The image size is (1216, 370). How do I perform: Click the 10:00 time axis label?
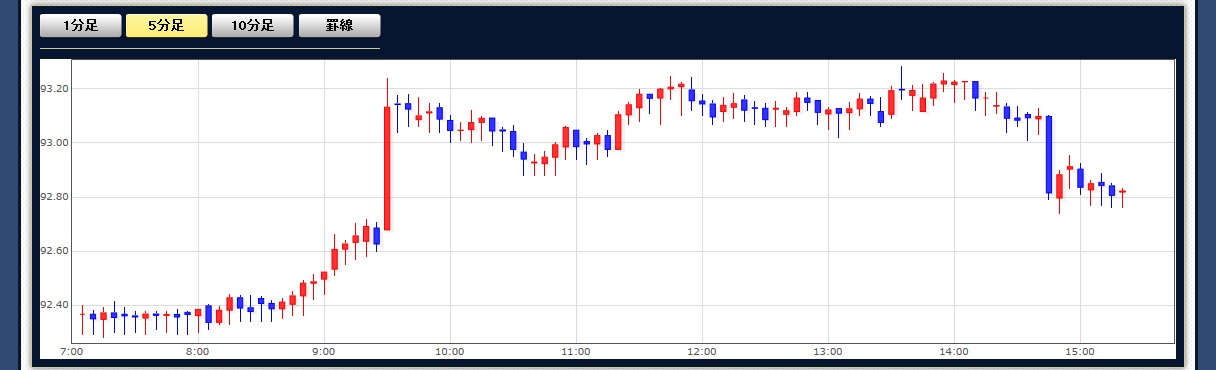pos(450,352)
